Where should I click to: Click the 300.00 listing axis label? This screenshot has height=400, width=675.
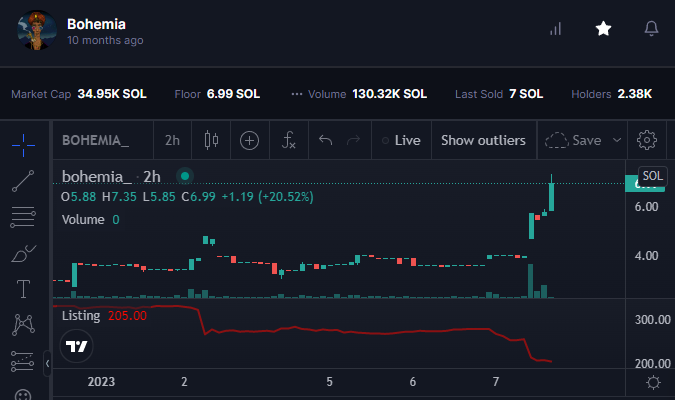653,320
